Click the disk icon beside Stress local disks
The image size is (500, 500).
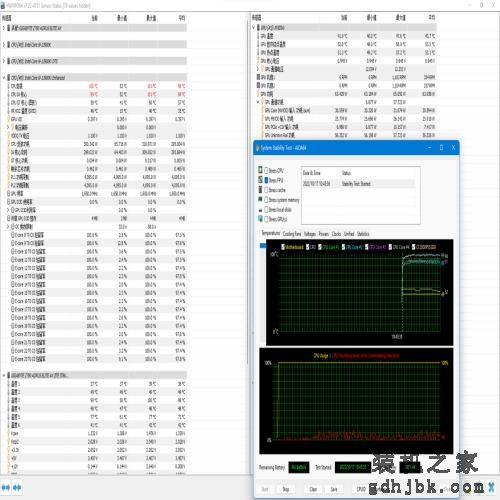click(260, 210)
